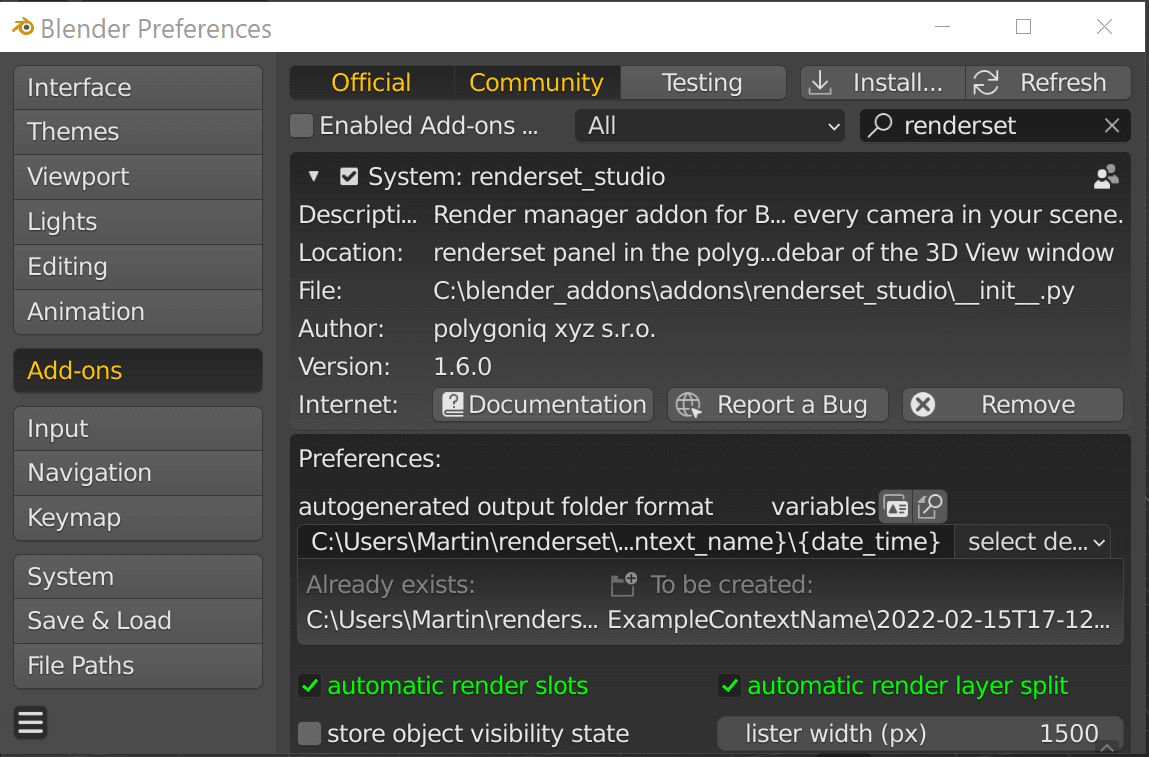1149x757 pixels.
Task: Open the All category dropdown
Action: pos(710,126)
